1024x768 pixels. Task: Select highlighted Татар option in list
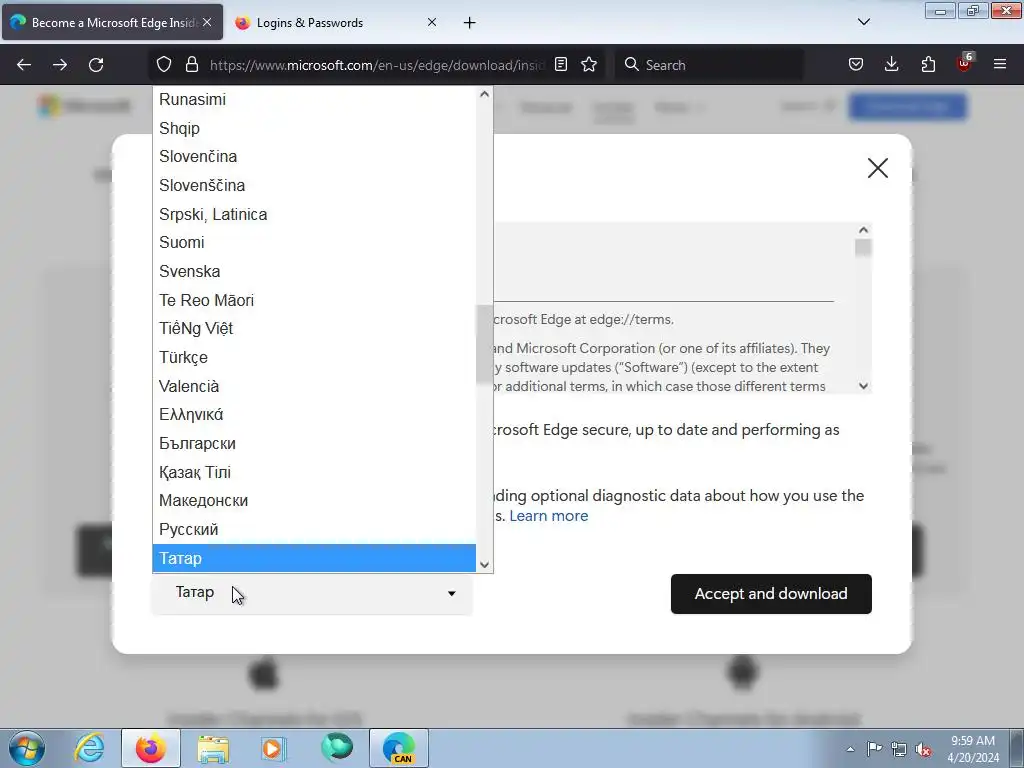click(x=314, y=558)
